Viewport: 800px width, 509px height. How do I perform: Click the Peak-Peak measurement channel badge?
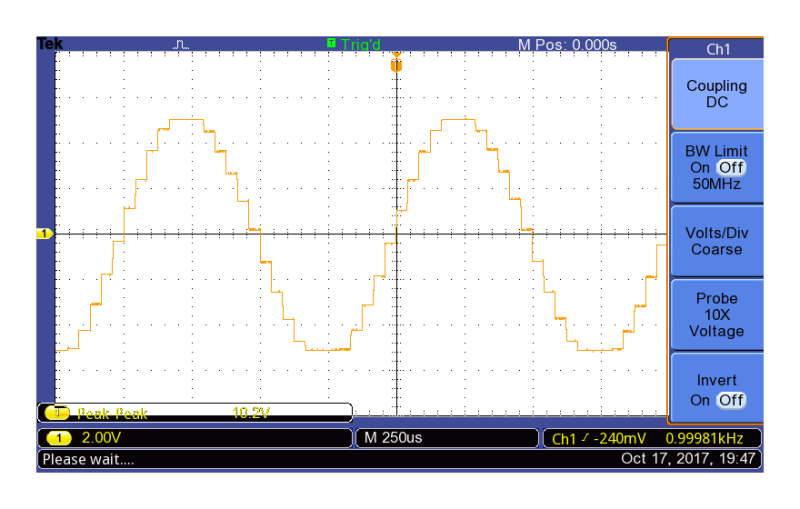click(x=60, y=413)
